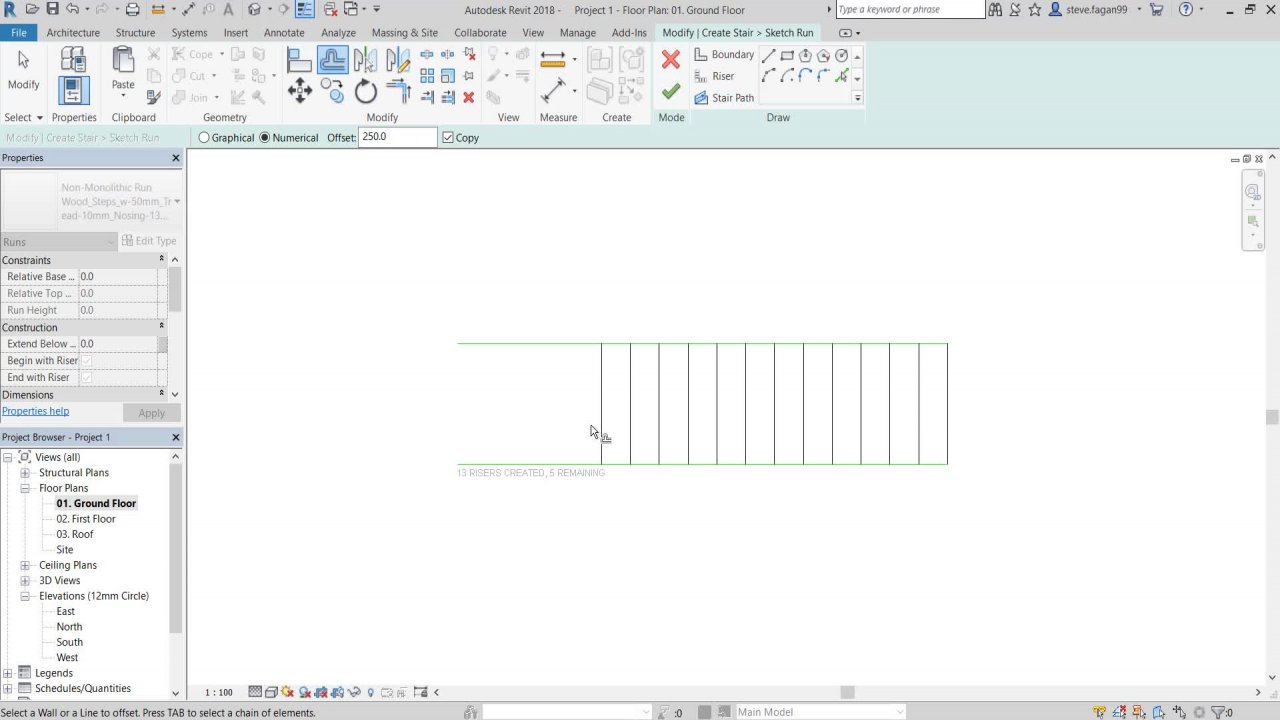
Task: Select the Stair Path draw mode
Action: 724,98
